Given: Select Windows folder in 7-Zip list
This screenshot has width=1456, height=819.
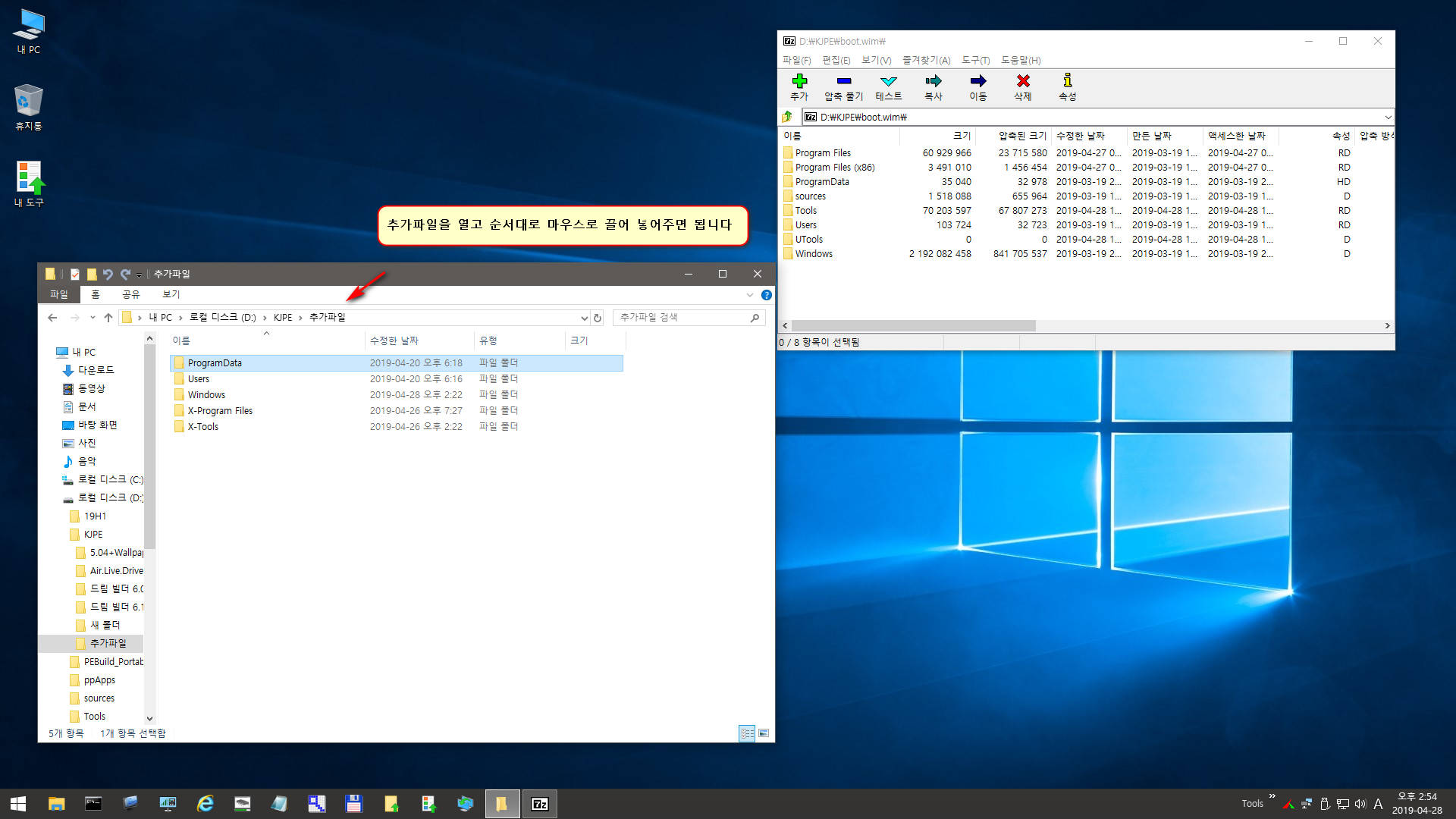Looking at the screenshot, I should pos(813,254).
